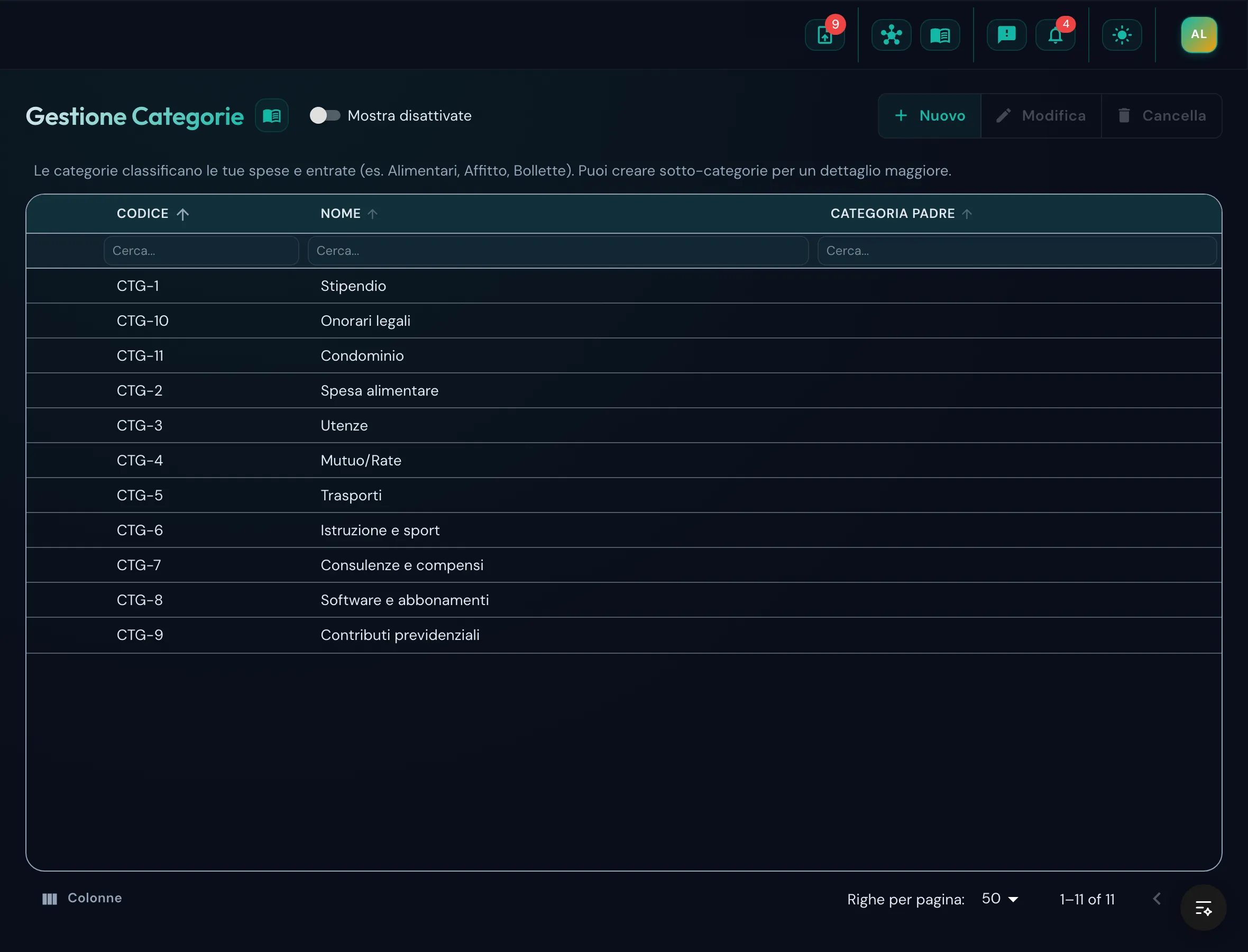Focus the CATEGORIA PADRE search field
The height and width of the screenshot is (952, 1248).
[1017, 251]
